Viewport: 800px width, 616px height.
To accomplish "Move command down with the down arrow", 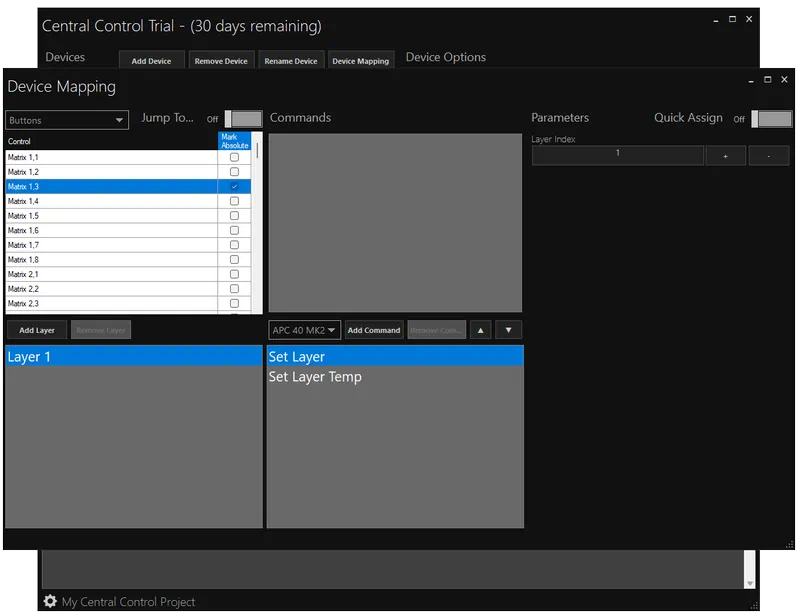I will 508,330.
